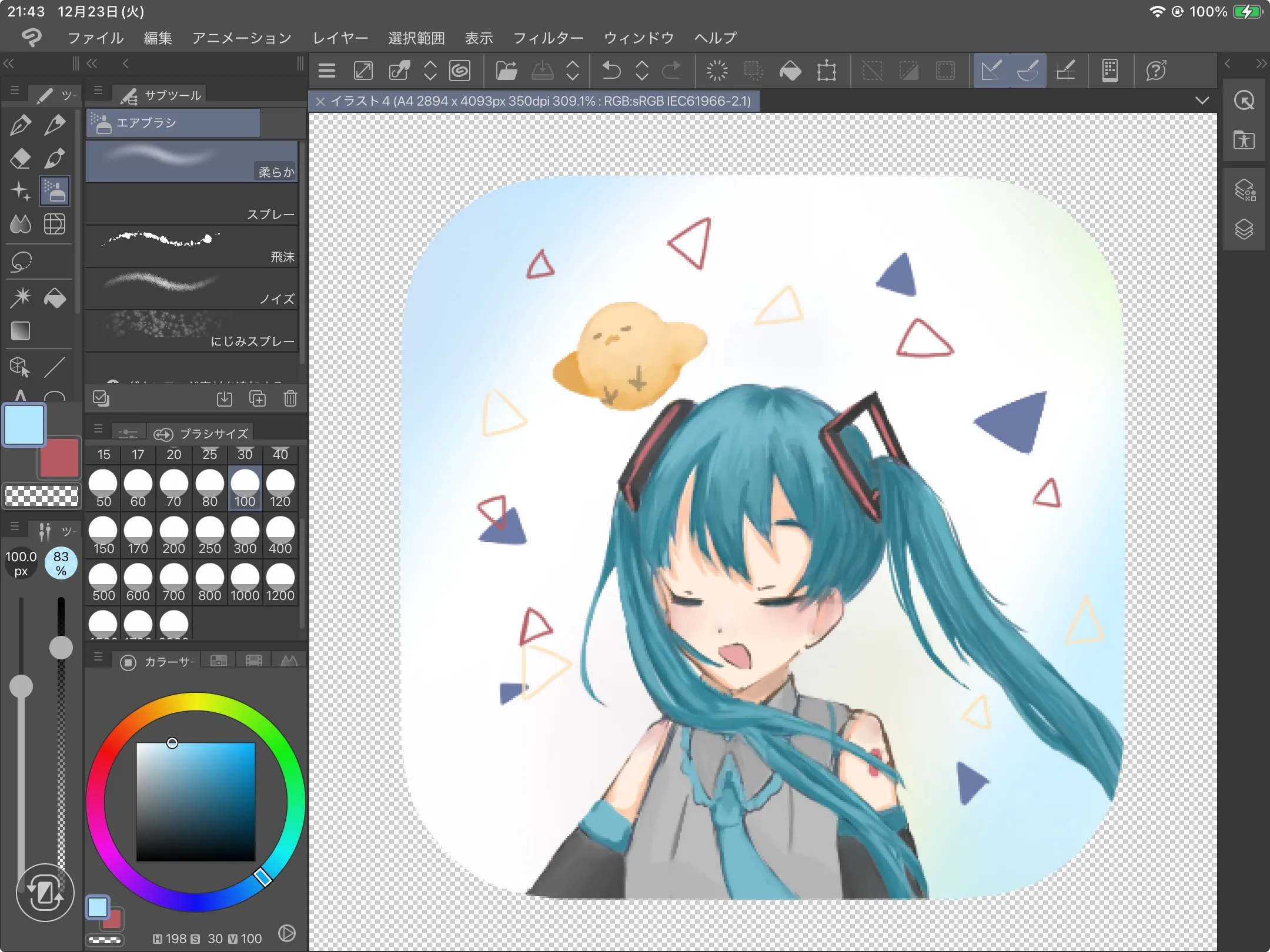Expand the stepper arrows beside undo
This screenshot has height=952, width=1270.
642,71
